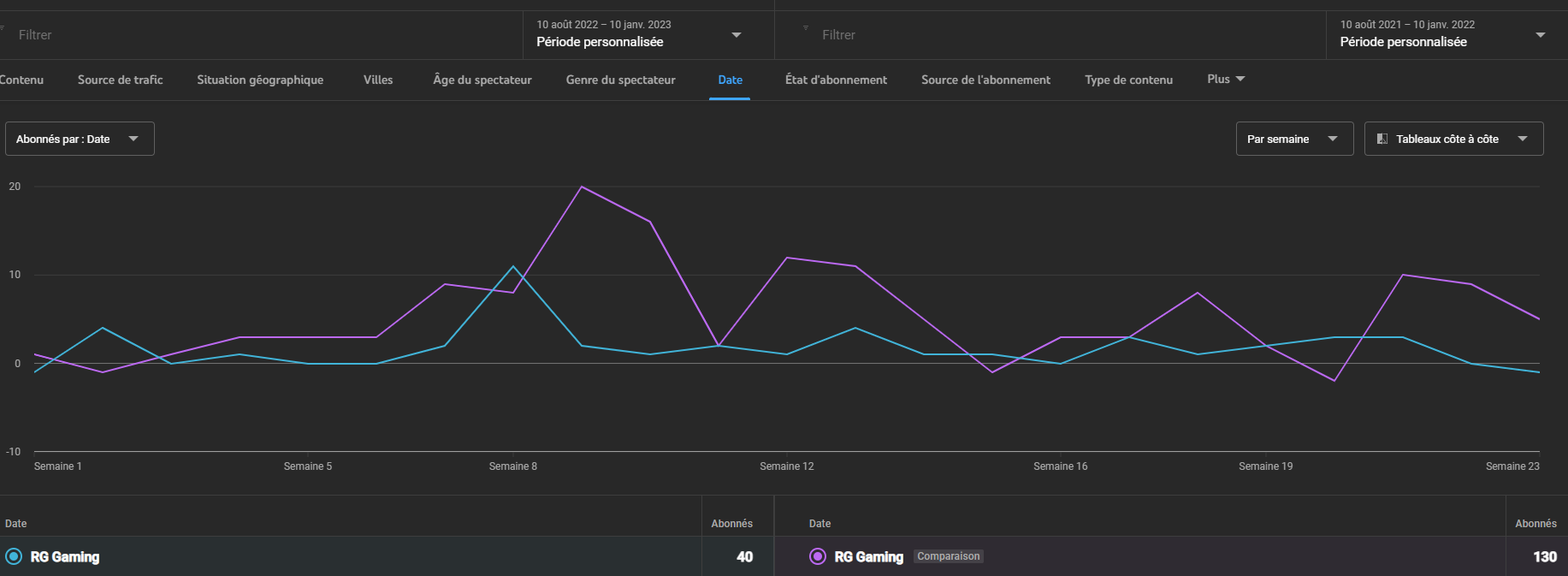Select the Villes tab
The width and height of the screenshot is (1568, 576).
click(378, 80)
